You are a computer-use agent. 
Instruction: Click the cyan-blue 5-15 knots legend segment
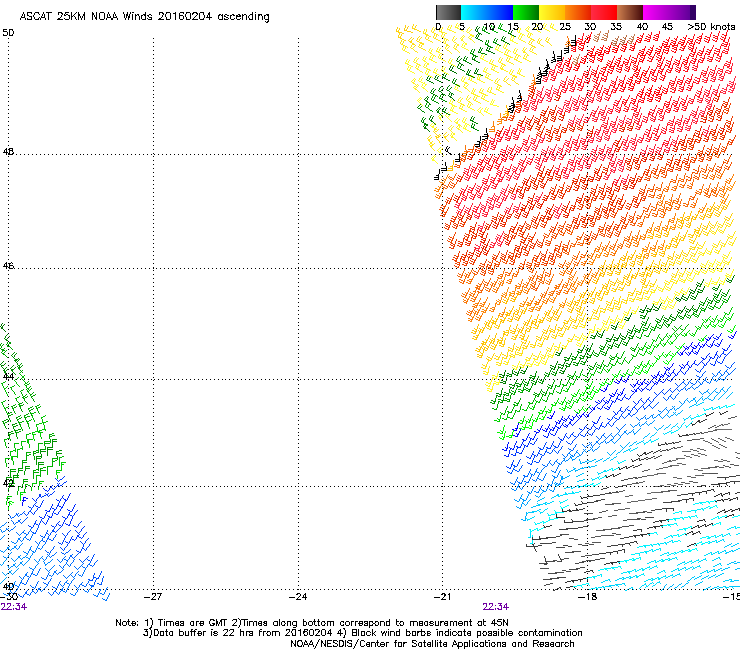[x=487, y=12]
